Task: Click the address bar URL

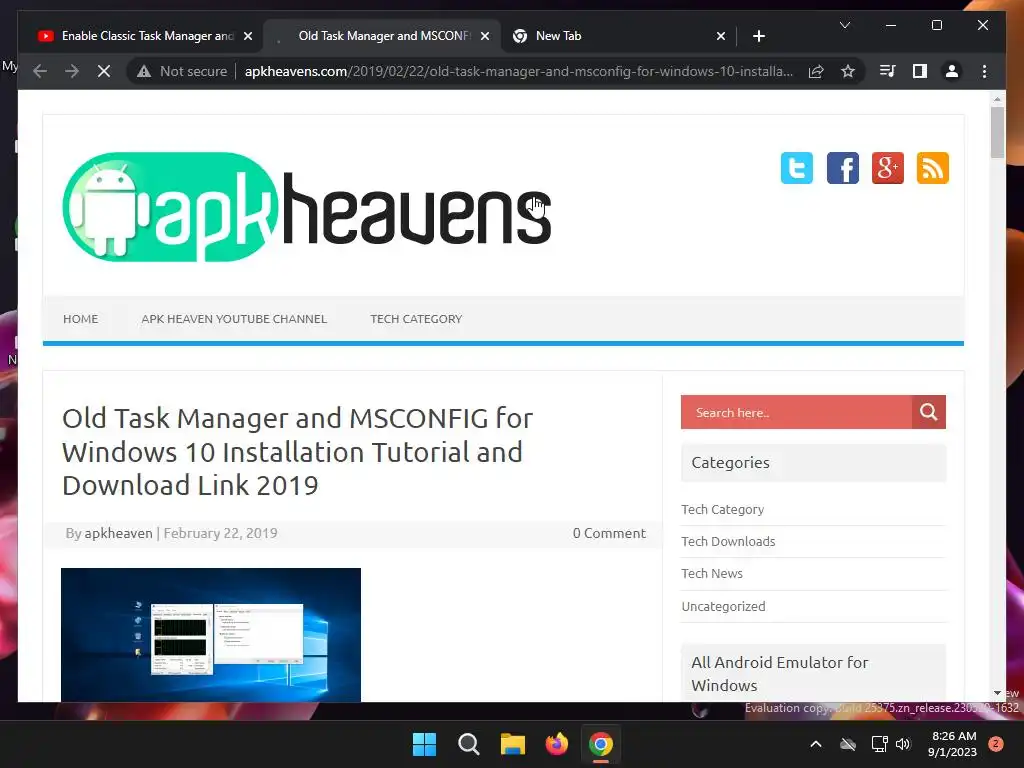Action: [x=519, y=71]
